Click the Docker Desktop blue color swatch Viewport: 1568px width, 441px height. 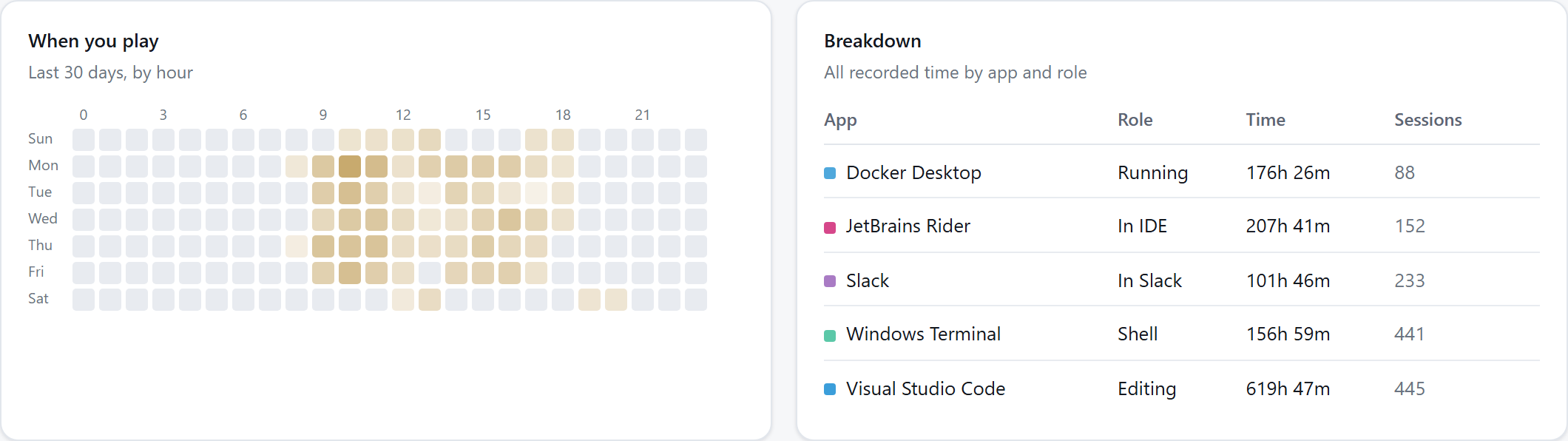click(x=830, y=173)
